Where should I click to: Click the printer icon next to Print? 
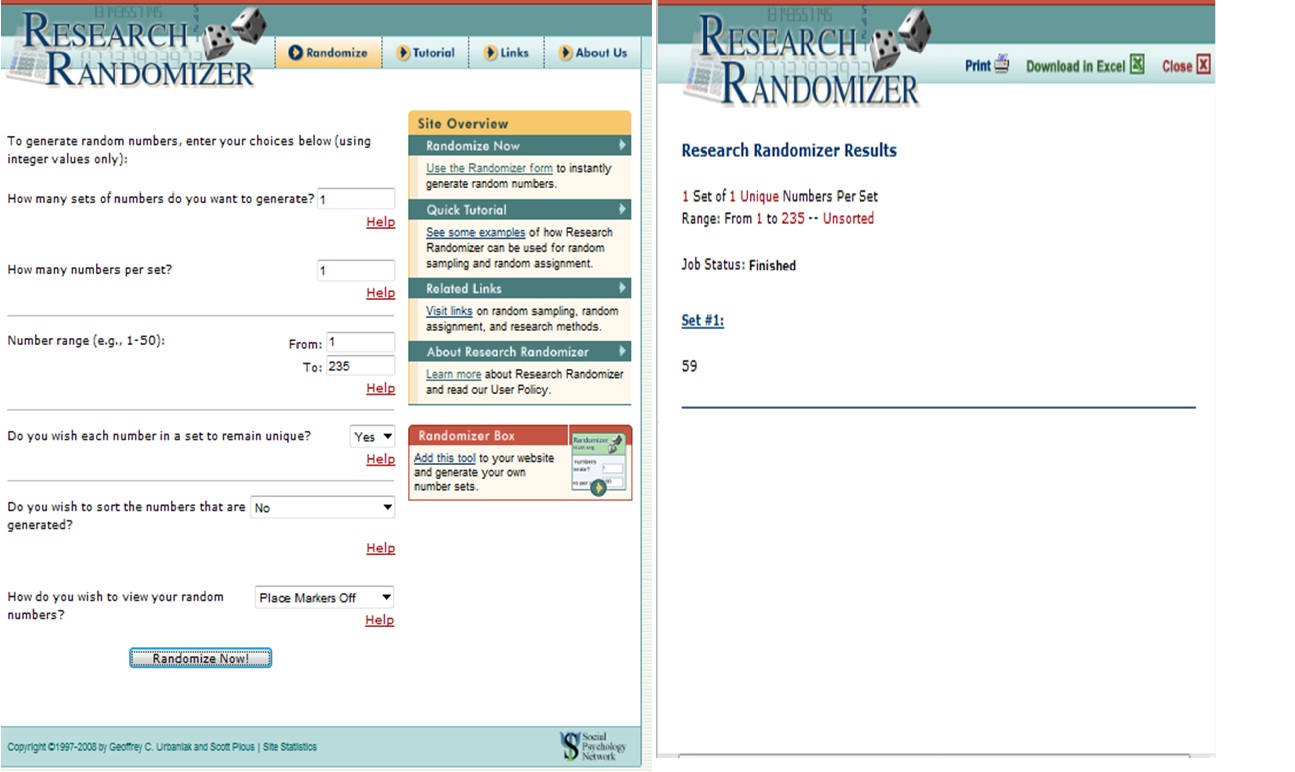pos(1002,65)
